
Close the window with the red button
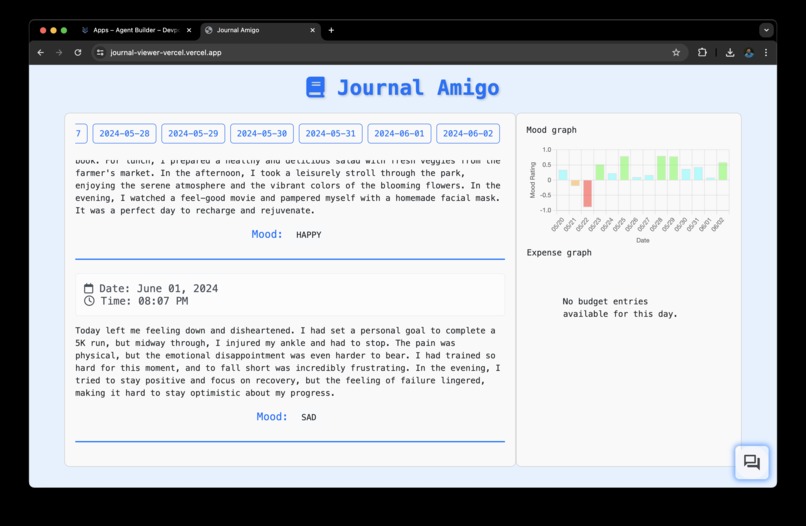(43, 30)
